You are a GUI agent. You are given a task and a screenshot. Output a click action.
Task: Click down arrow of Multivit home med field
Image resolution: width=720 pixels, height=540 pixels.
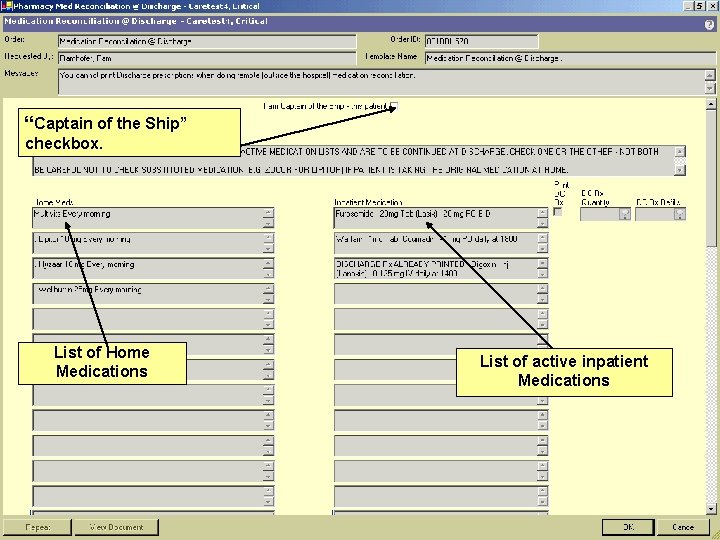pyautogui.click(x=269, y=224)
